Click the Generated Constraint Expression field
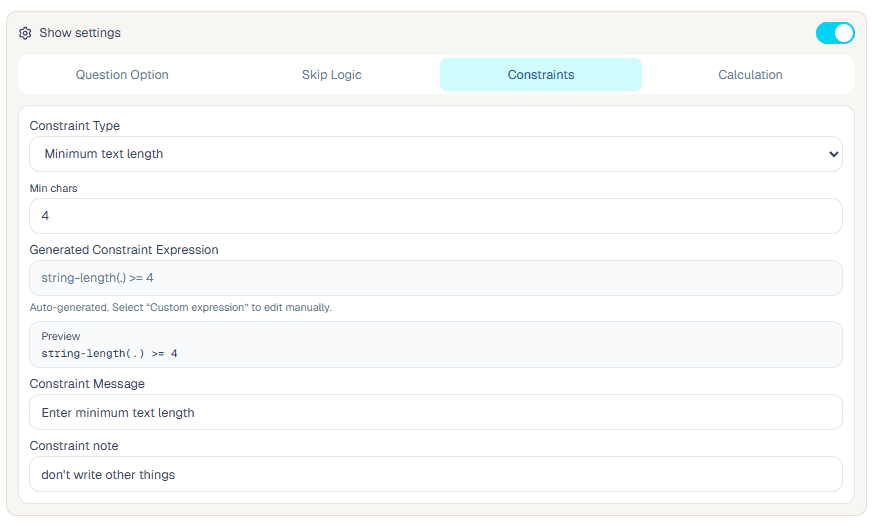Image resolution: width=876 pixels, height=526 pixels. 436,278
